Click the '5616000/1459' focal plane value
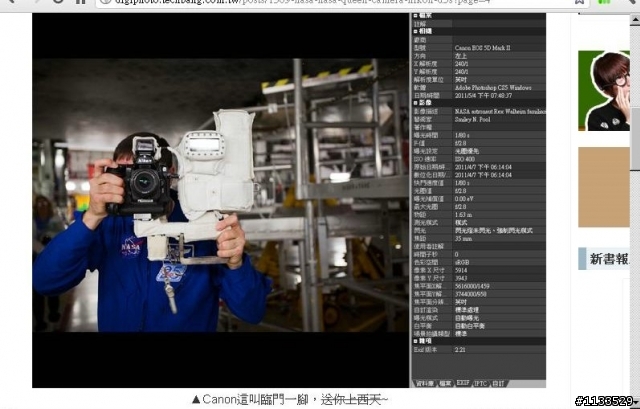The image size is (640, 409). coord(472,286)
